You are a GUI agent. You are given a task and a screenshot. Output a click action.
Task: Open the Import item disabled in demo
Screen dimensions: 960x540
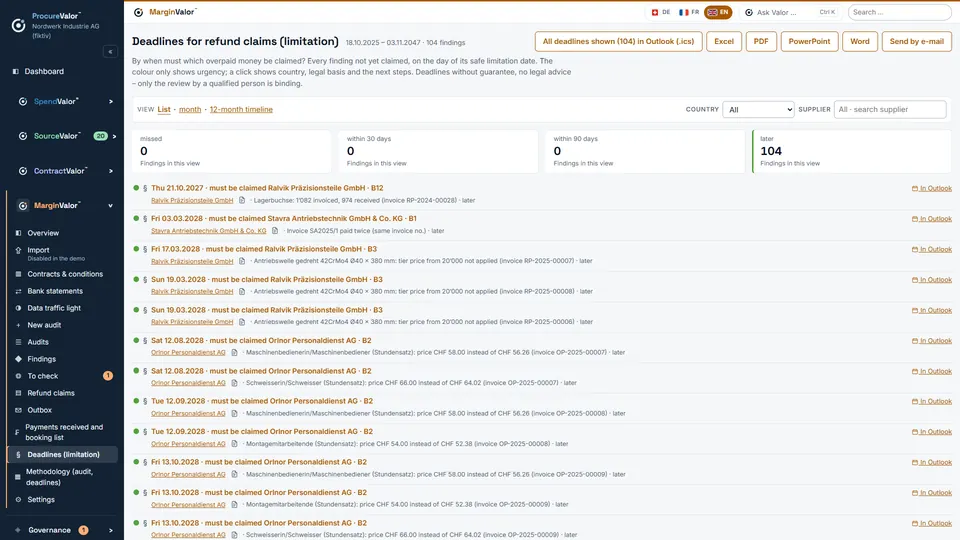pyautogui.click(x=62, y=253)
